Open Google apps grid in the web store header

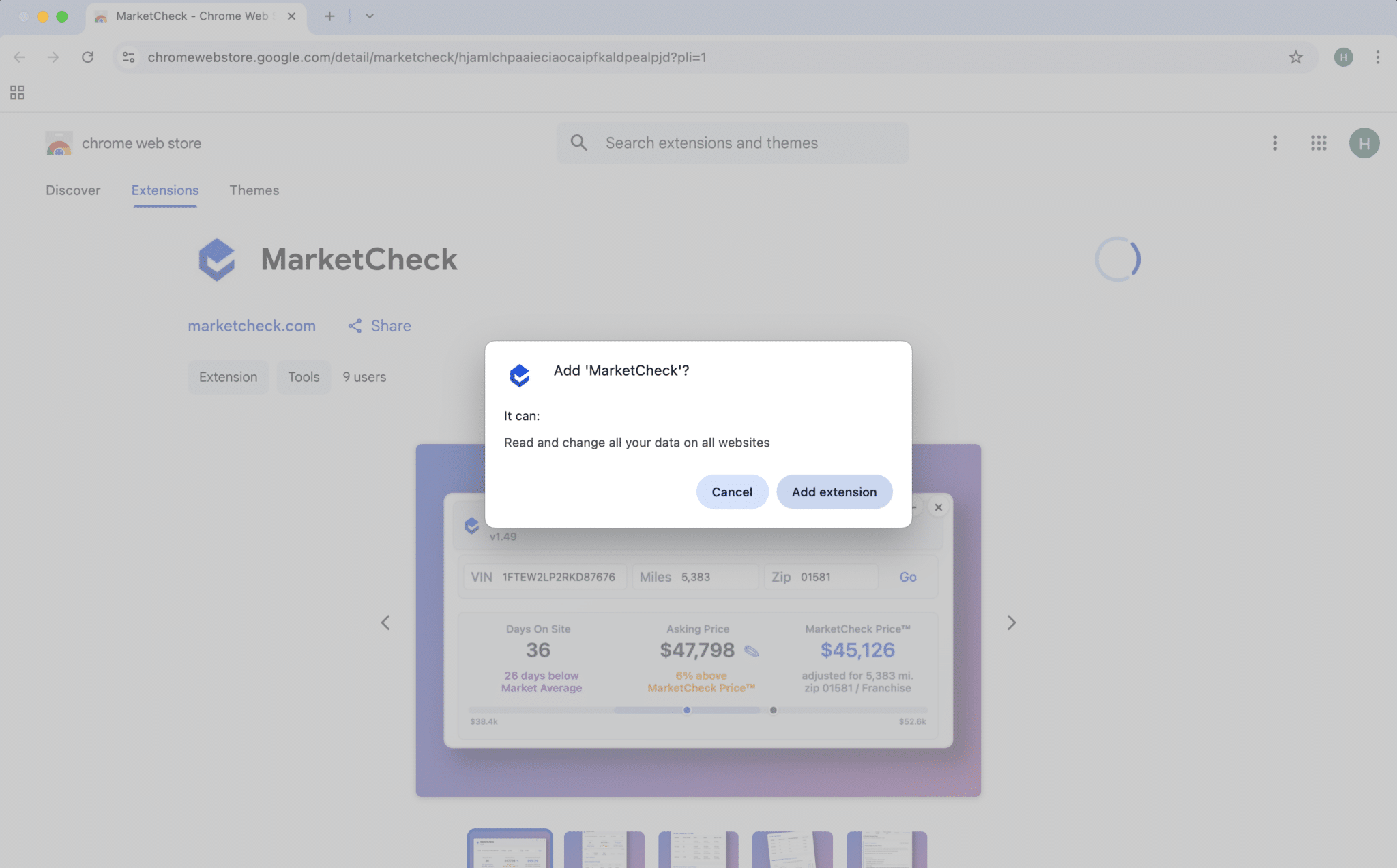(x=1319, y=143)
